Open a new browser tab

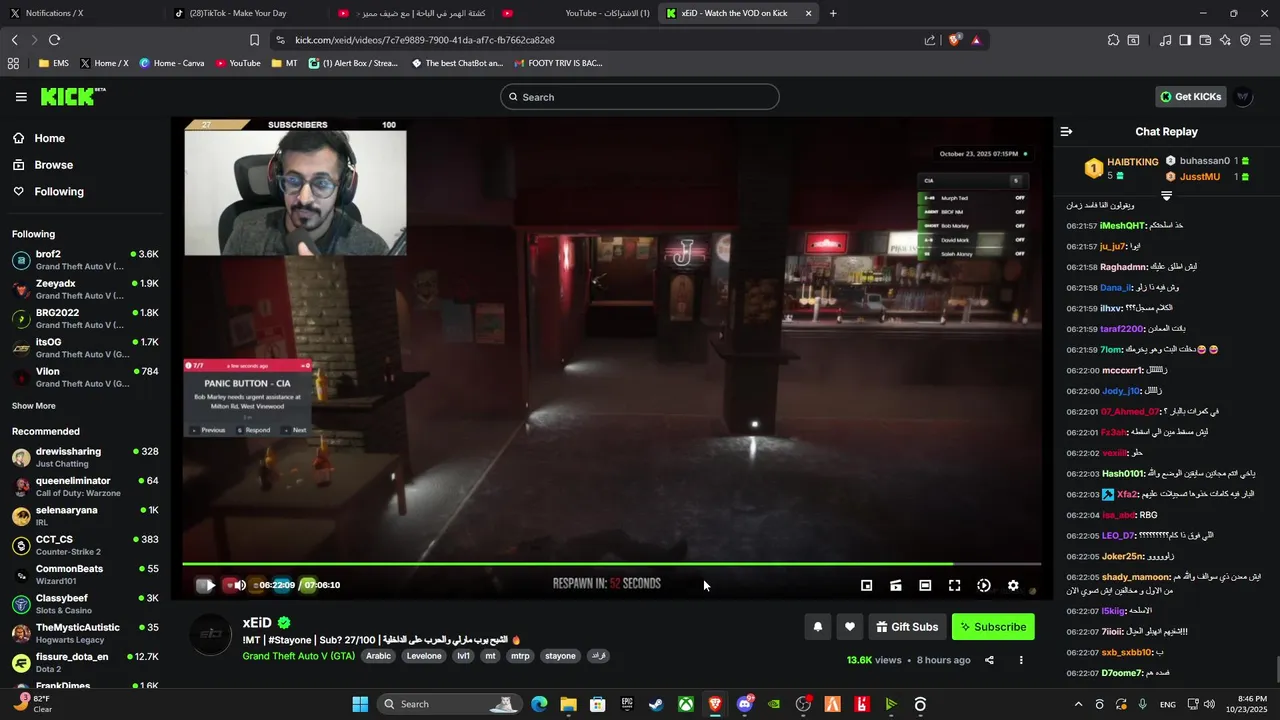(833, 13)
